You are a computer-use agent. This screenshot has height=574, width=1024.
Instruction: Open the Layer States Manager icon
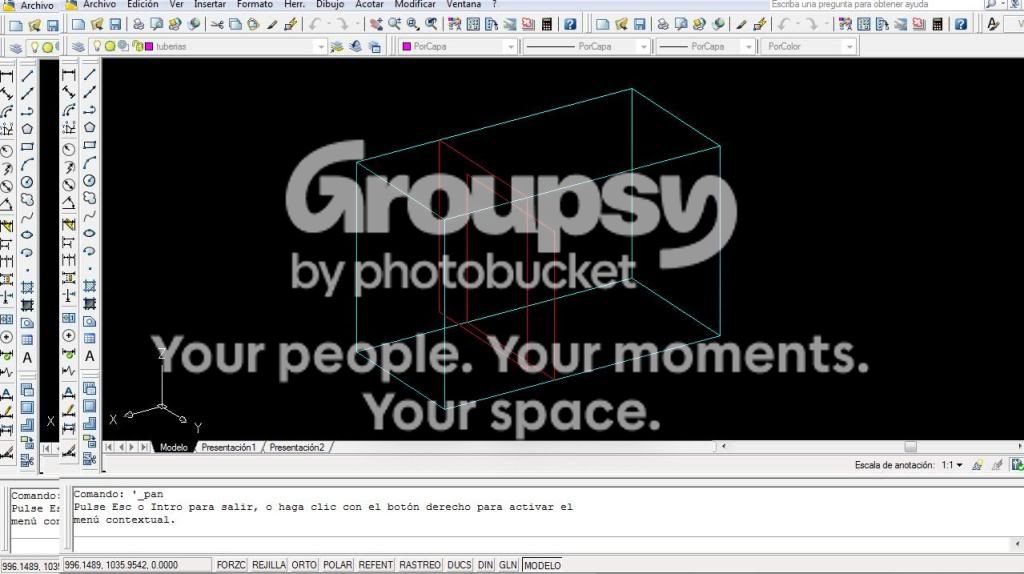(x=375, y=47)
